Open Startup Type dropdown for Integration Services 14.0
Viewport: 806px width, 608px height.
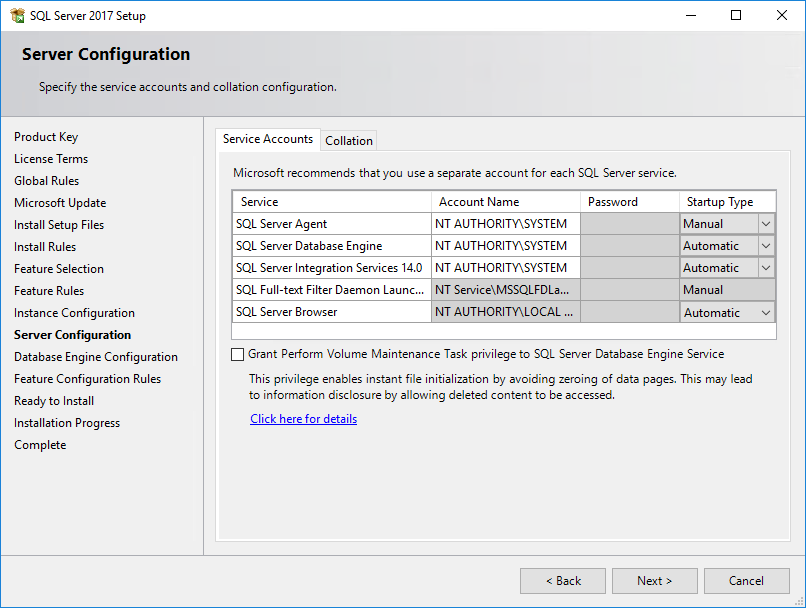click(x=766, y=268)
